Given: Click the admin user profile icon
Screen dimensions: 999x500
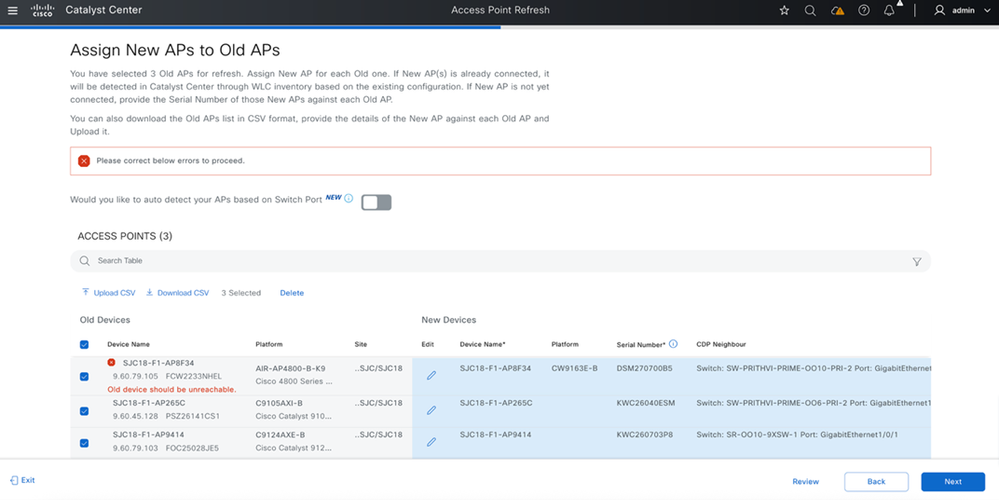Looking at the screenshot, I should [939, 10].
